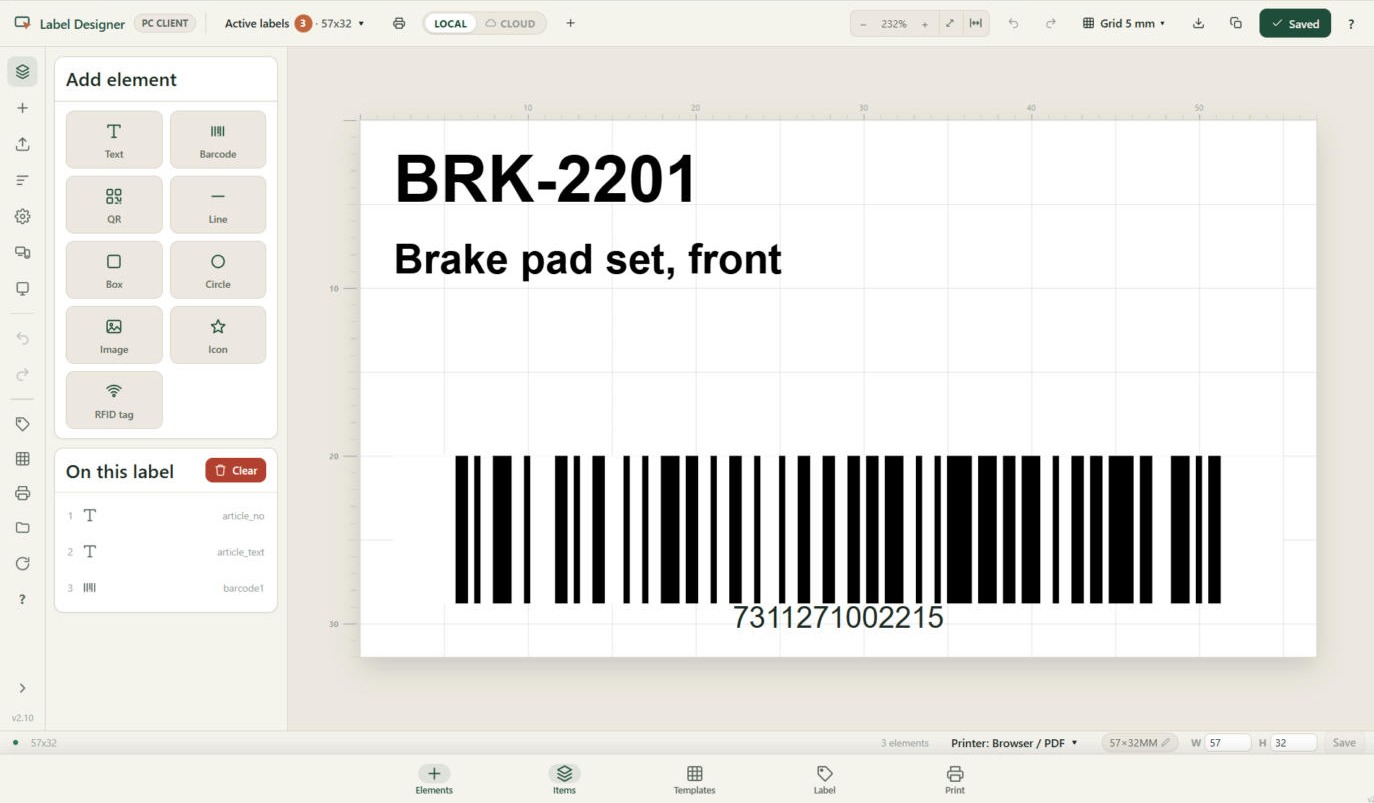Switch to LOCAL mode
The image size is (1374, 803).
(x=450, y=23)
